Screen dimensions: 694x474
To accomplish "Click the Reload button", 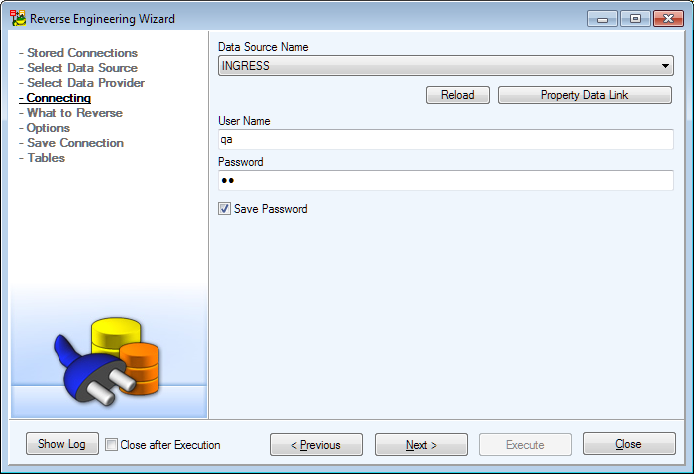I will pyautogui.click(x=458, y=95).
